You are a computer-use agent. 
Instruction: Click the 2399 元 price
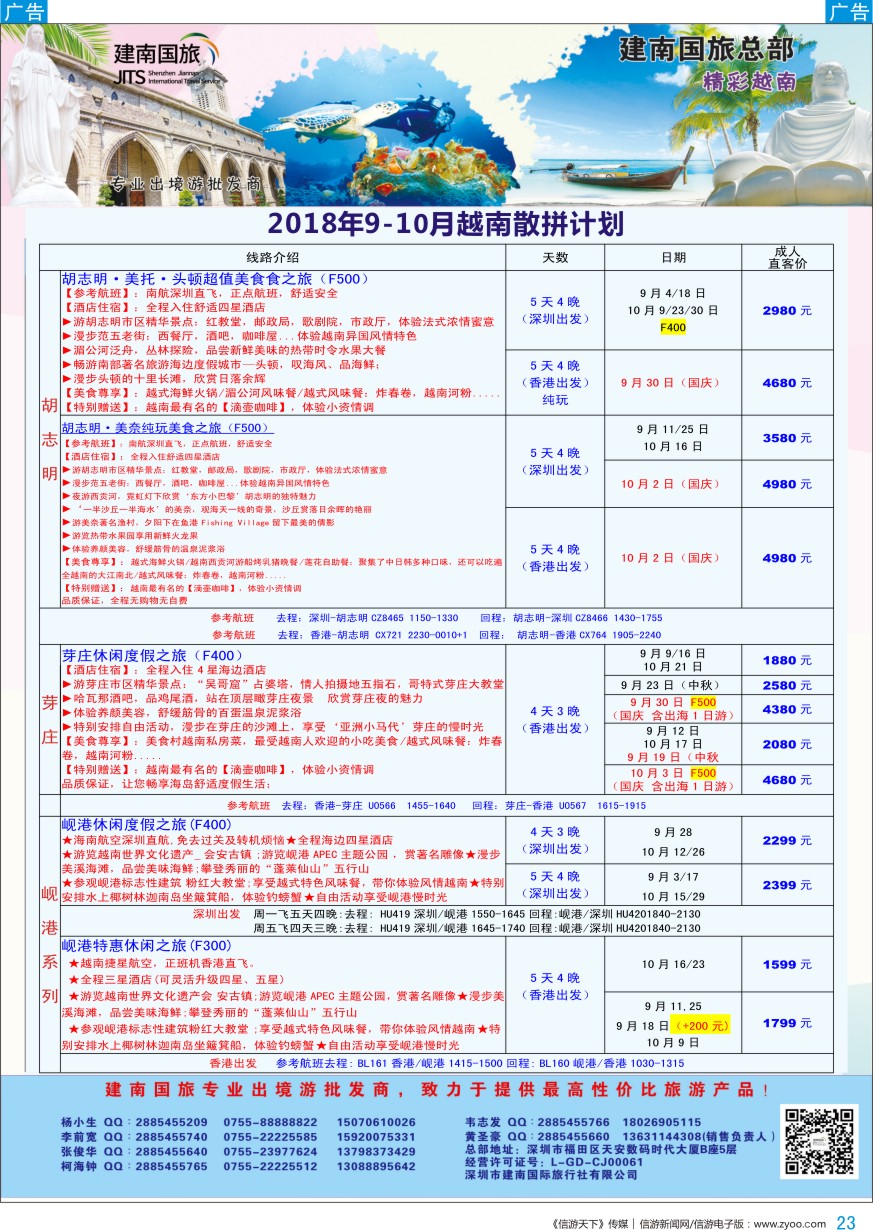[x=786, y=885]
